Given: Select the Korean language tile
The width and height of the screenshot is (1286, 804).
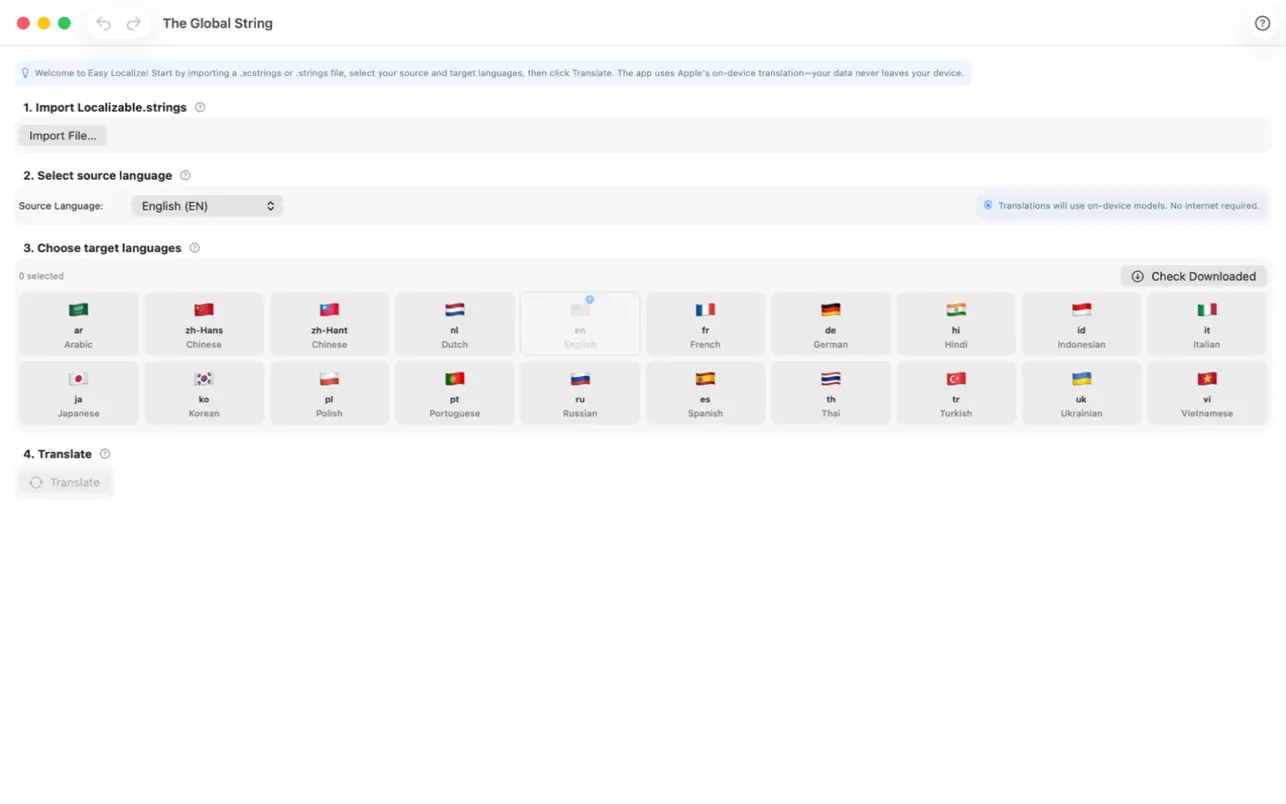Looking at the screenshot, I should click(x=204, y=393).
